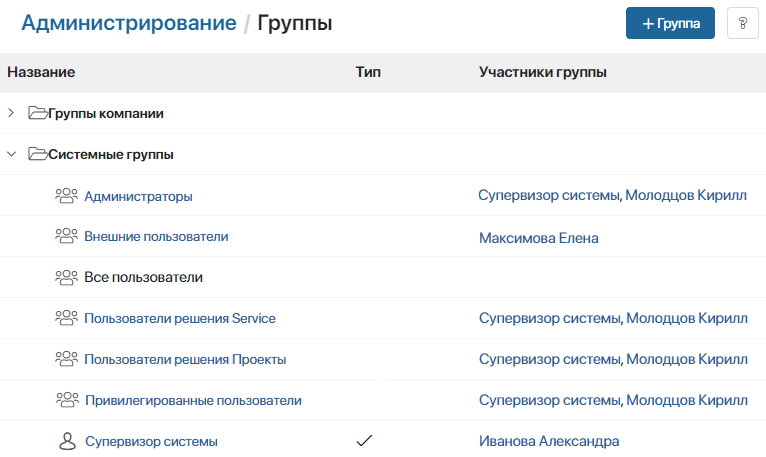This screenshot has width=766, height=457.
Task: Go to Администрирование breadcrumb
Action: click(129, 23)
